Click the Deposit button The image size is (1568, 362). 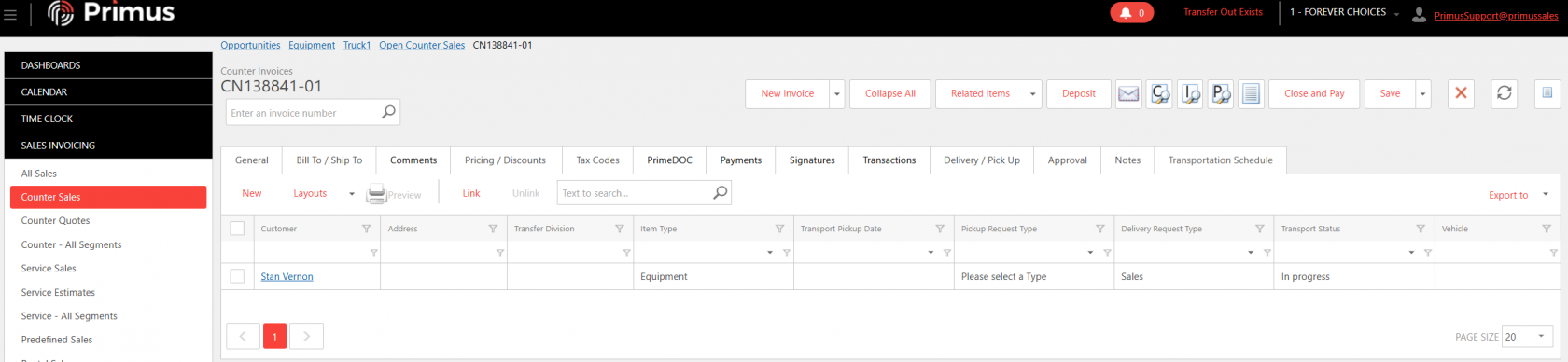1079,94
